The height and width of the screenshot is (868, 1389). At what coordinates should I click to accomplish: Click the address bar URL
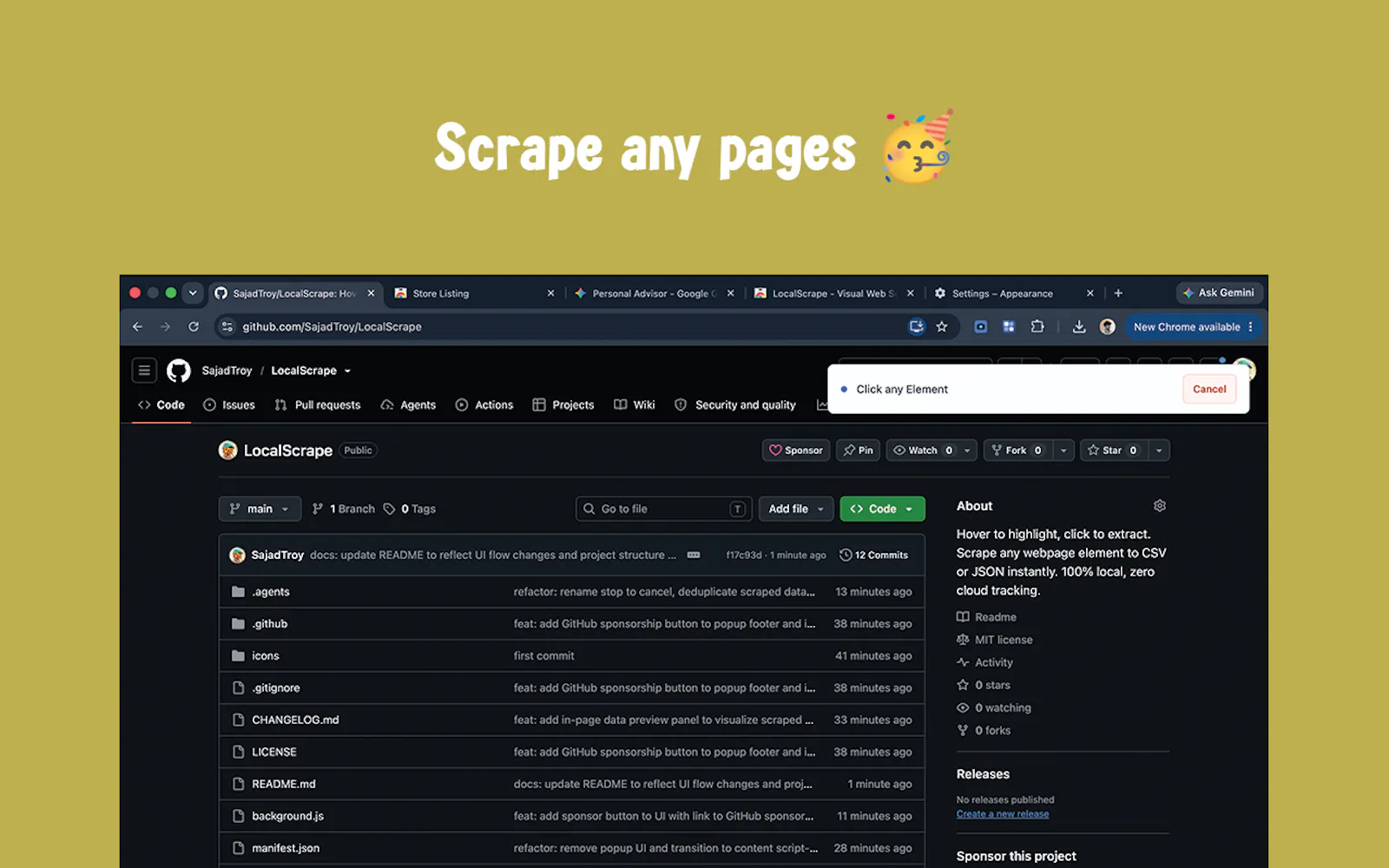tap(332, 326)
